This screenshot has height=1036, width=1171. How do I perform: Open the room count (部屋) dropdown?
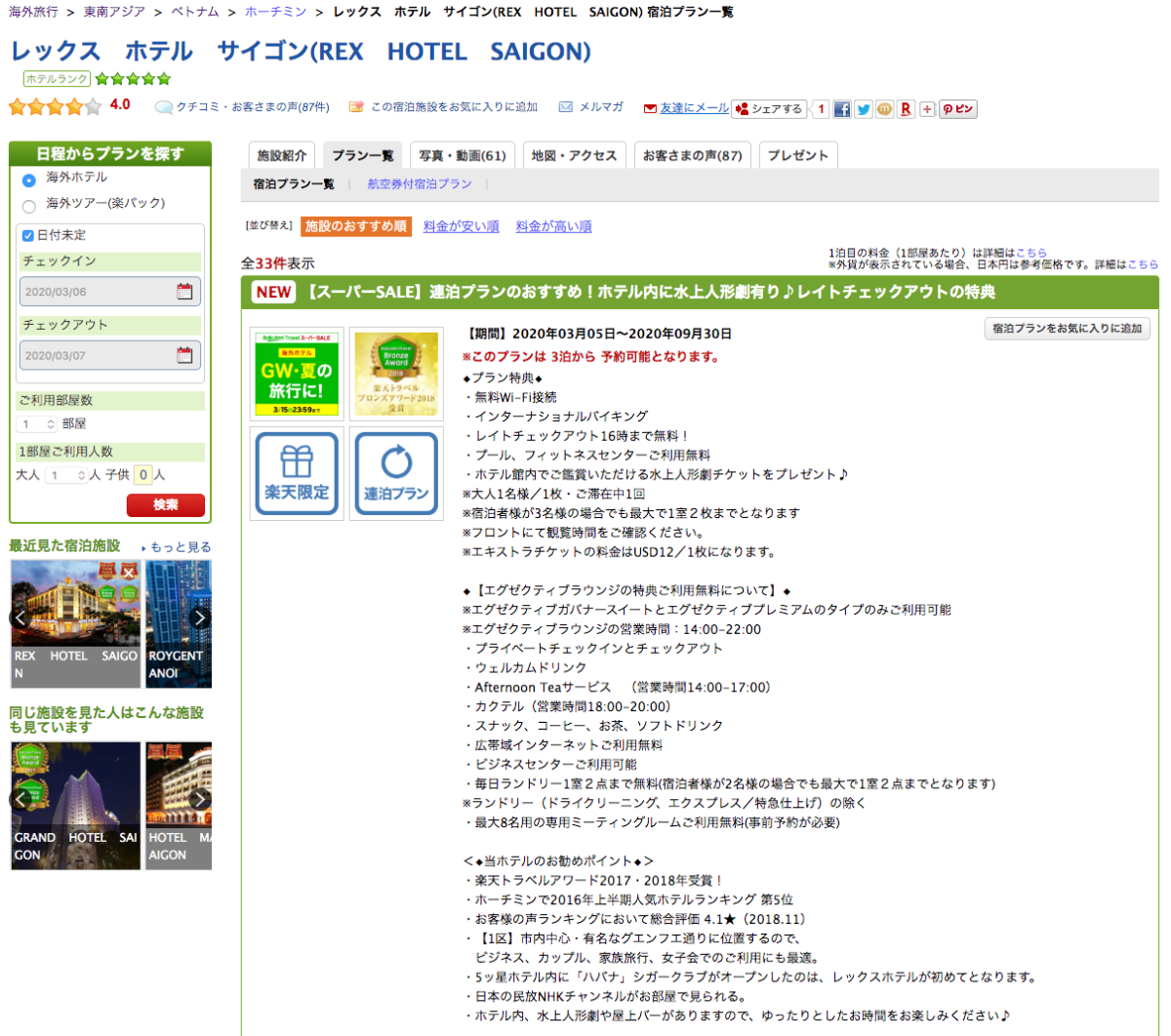[x=37, y=424]
